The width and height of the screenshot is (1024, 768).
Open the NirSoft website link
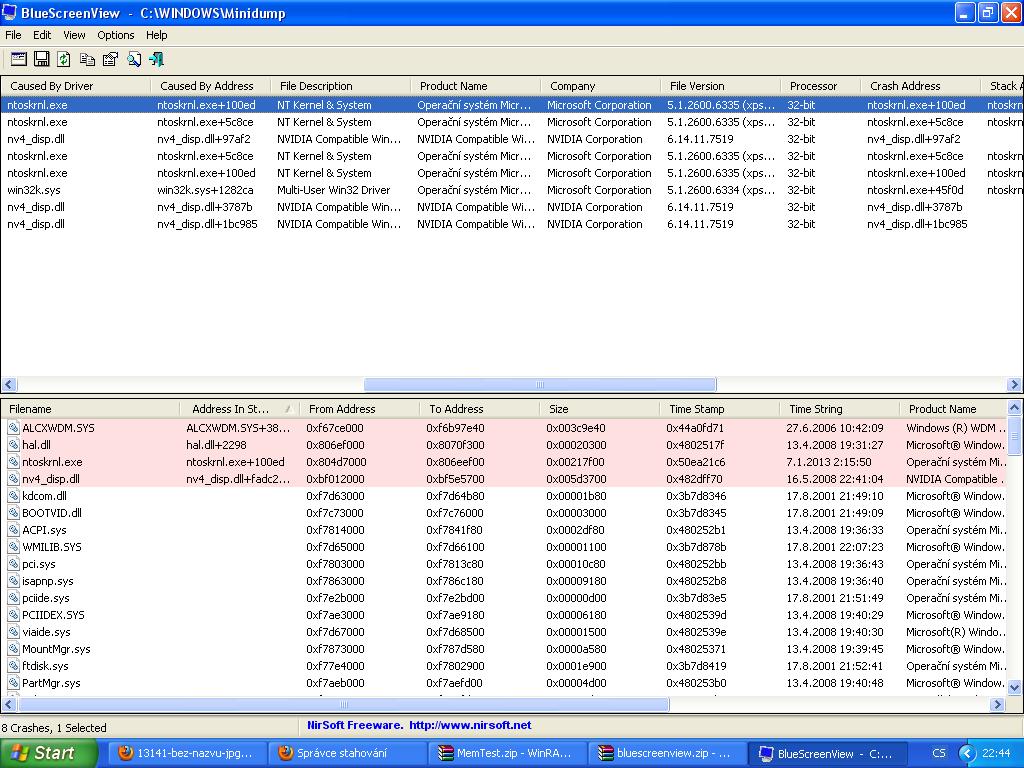[470, 725]
